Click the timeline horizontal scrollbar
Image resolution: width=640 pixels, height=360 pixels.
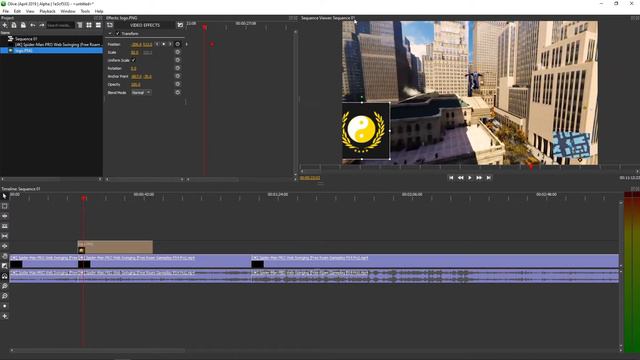click(98, 350)
